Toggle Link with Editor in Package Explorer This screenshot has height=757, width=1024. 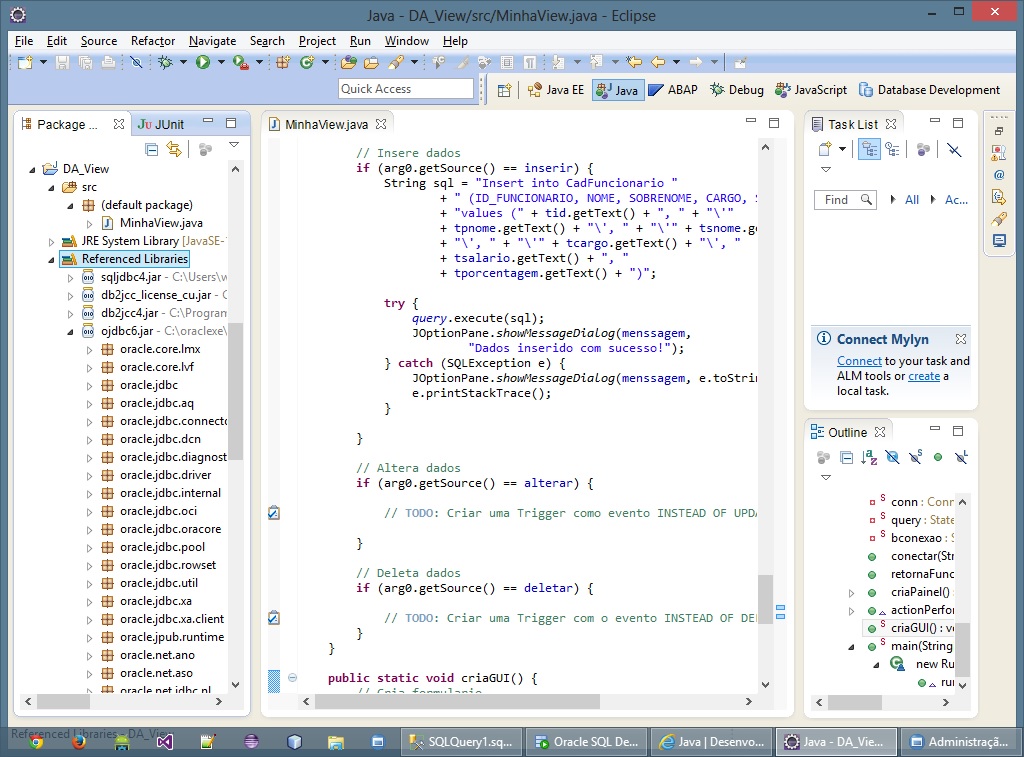[x=174, y=149]
